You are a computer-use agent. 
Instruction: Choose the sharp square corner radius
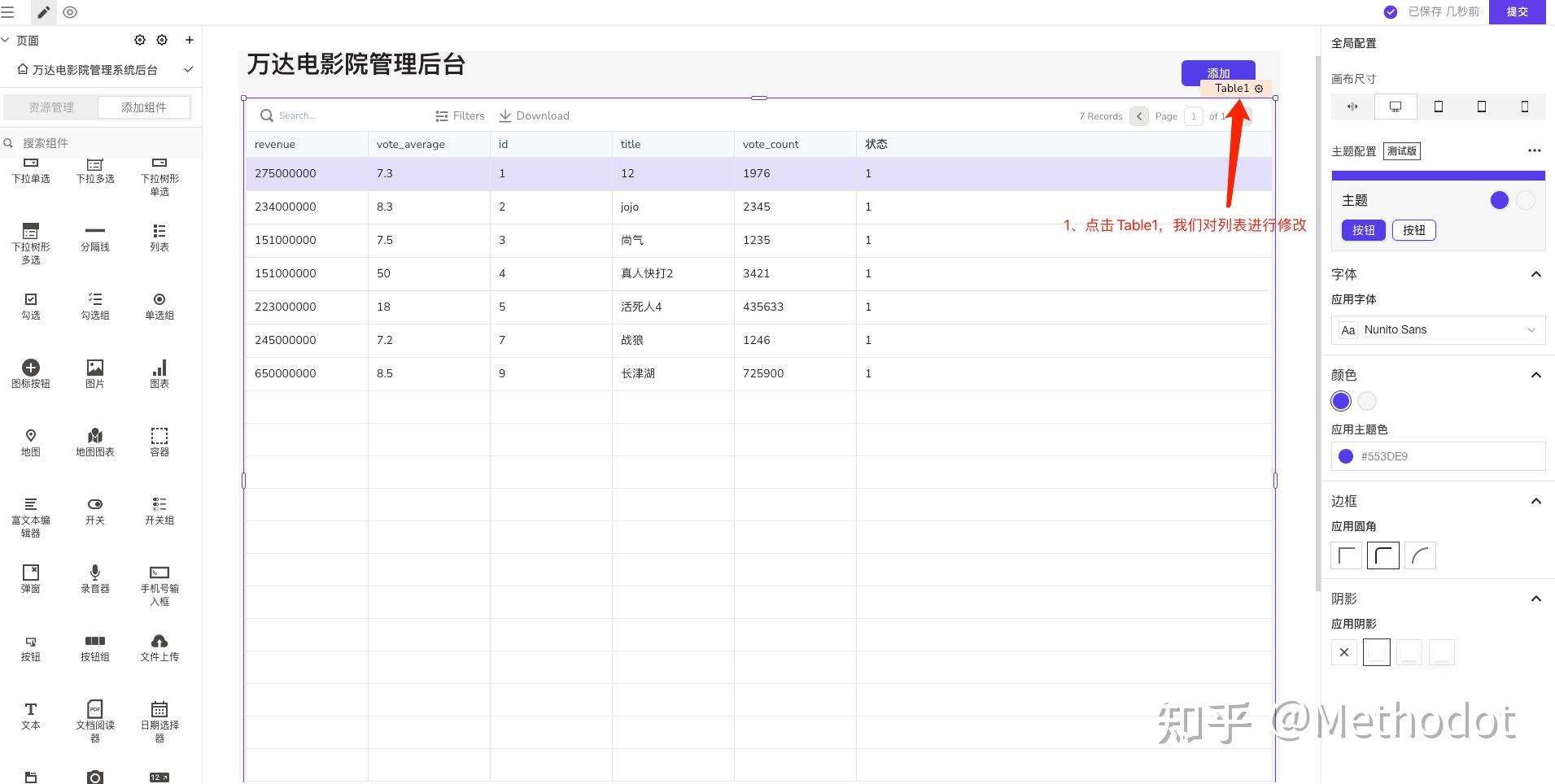(1346, 555)
